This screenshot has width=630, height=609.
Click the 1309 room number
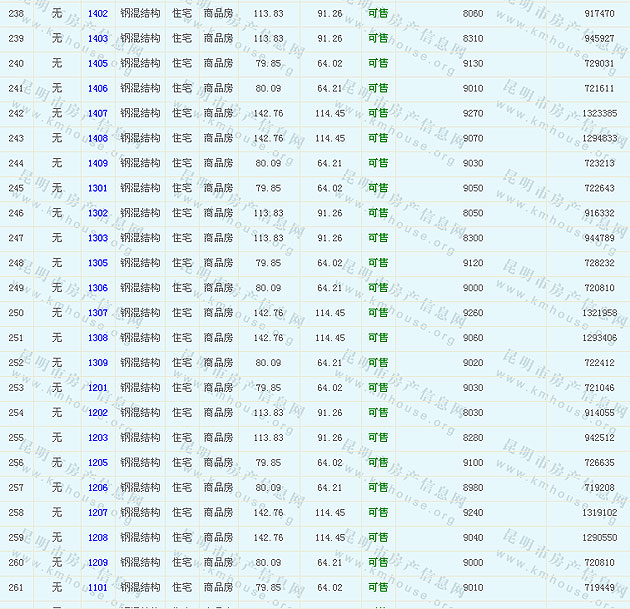coord(97,364)
